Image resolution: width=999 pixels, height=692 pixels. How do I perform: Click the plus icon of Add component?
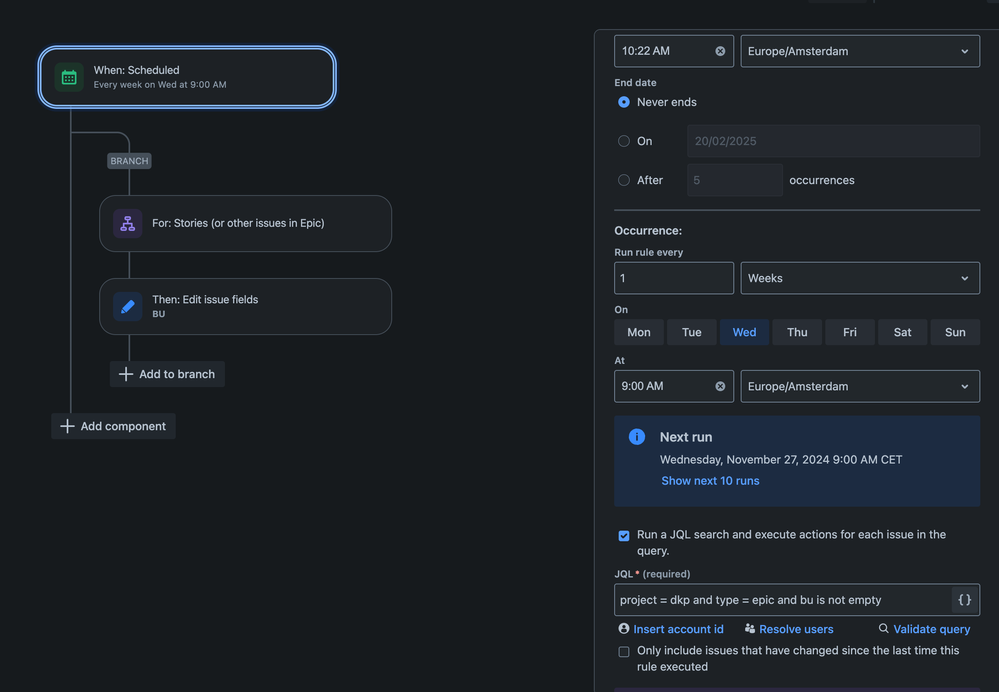[x=67, y=426]
